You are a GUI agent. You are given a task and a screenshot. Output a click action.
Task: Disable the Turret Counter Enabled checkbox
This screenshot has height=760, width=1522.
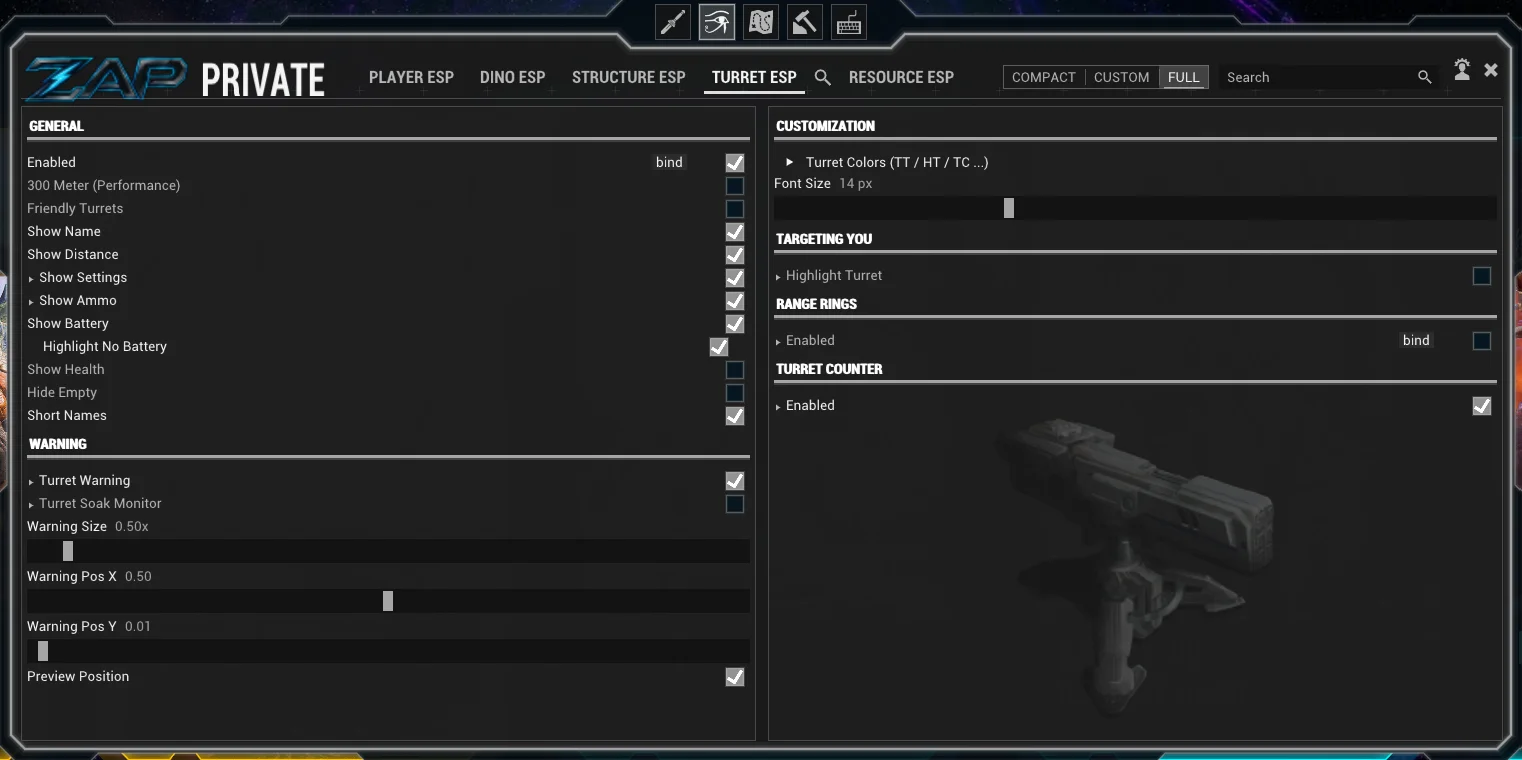pyautogui.click(x=1482, y=405)
